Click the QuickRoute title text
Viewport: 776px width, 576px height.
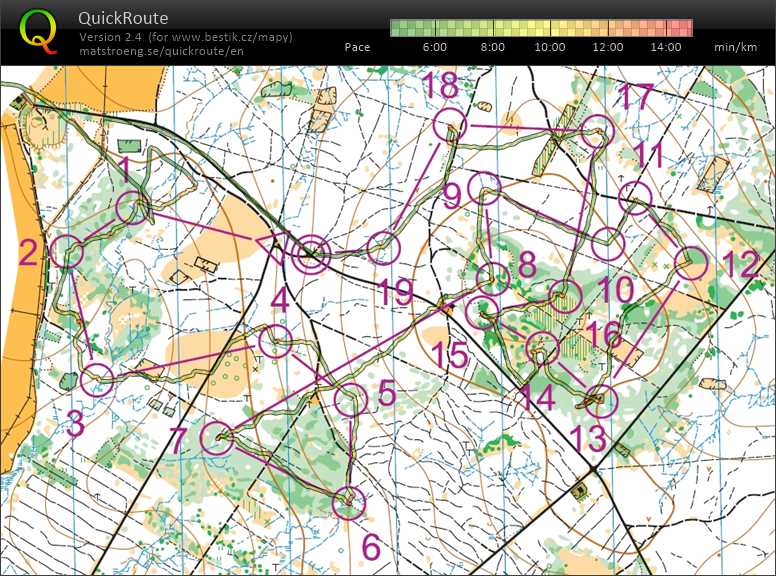pyautogui.click(x=123, y=18)
